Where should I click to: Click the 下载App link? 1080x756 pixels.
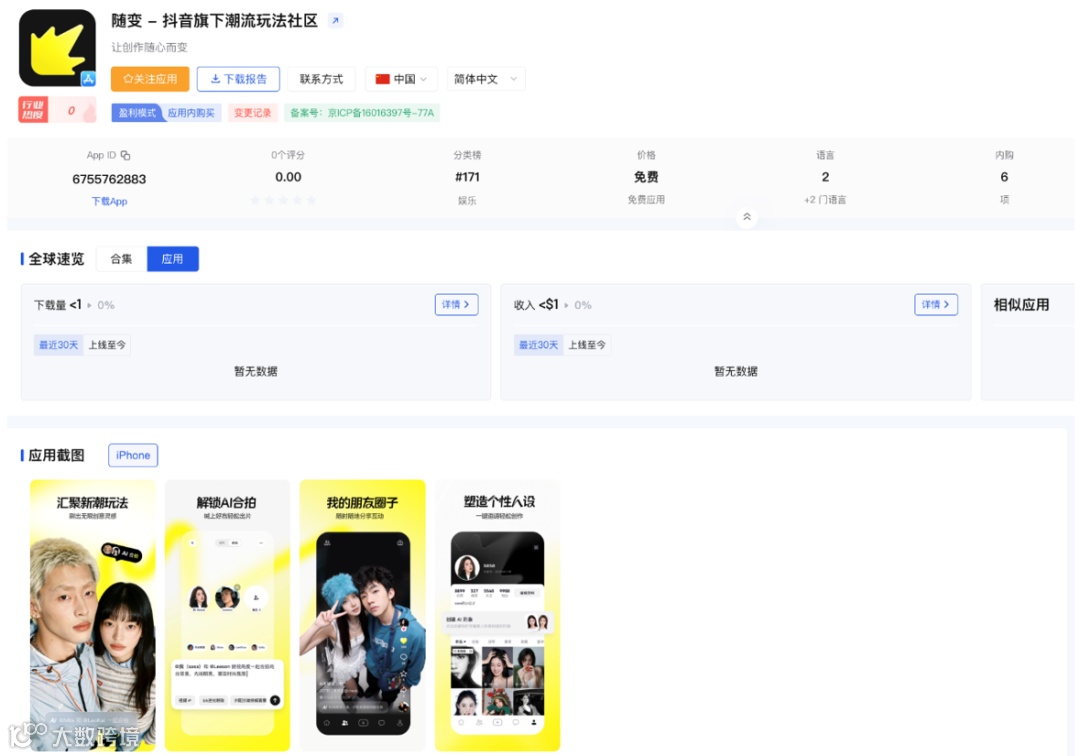pos(109,201)
